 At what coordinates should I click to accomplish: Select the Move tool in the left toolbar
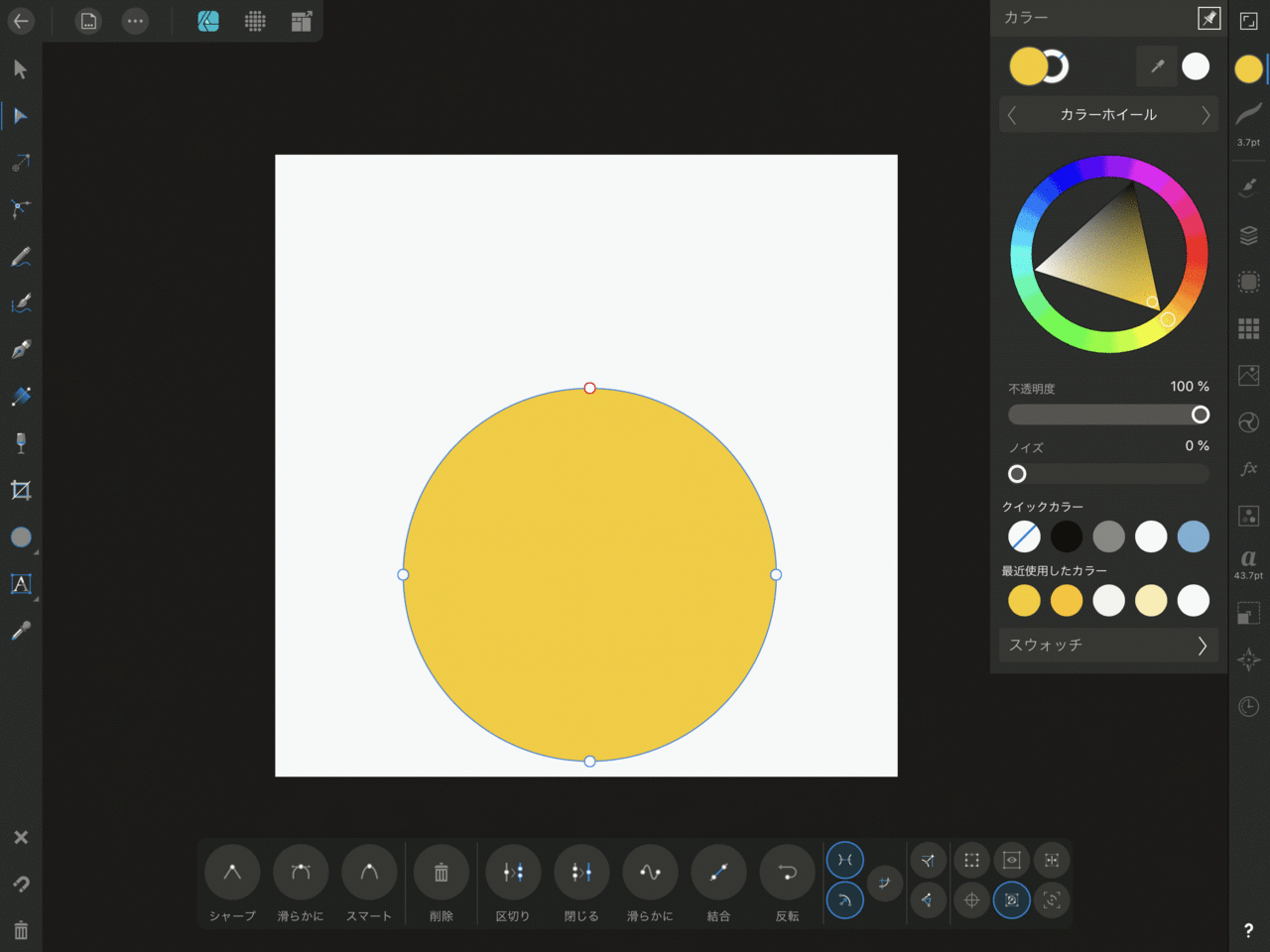tap(20, 68)
